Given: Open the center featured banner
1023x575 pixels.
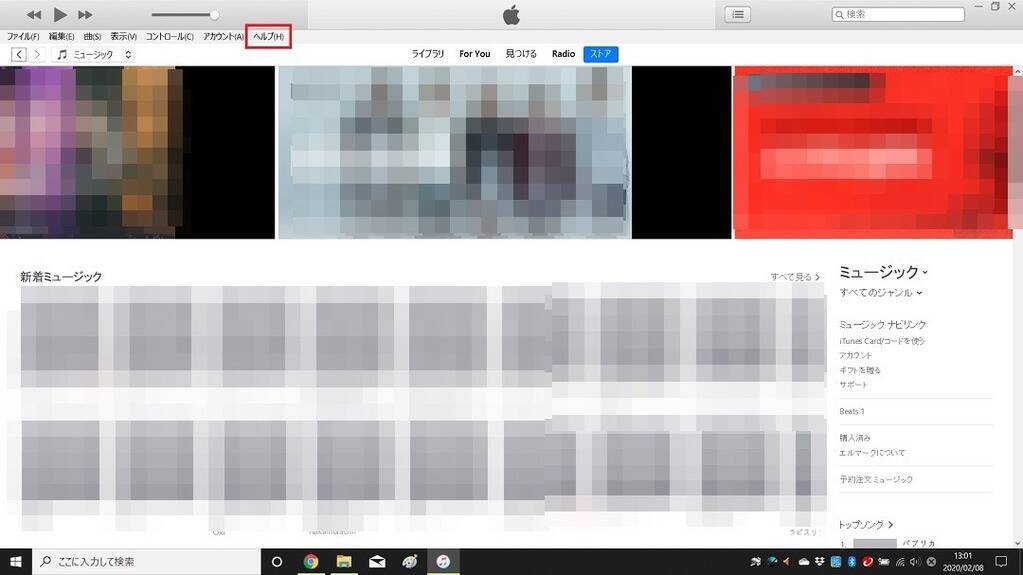Looking at the screenshot, I should pos(505,152).
